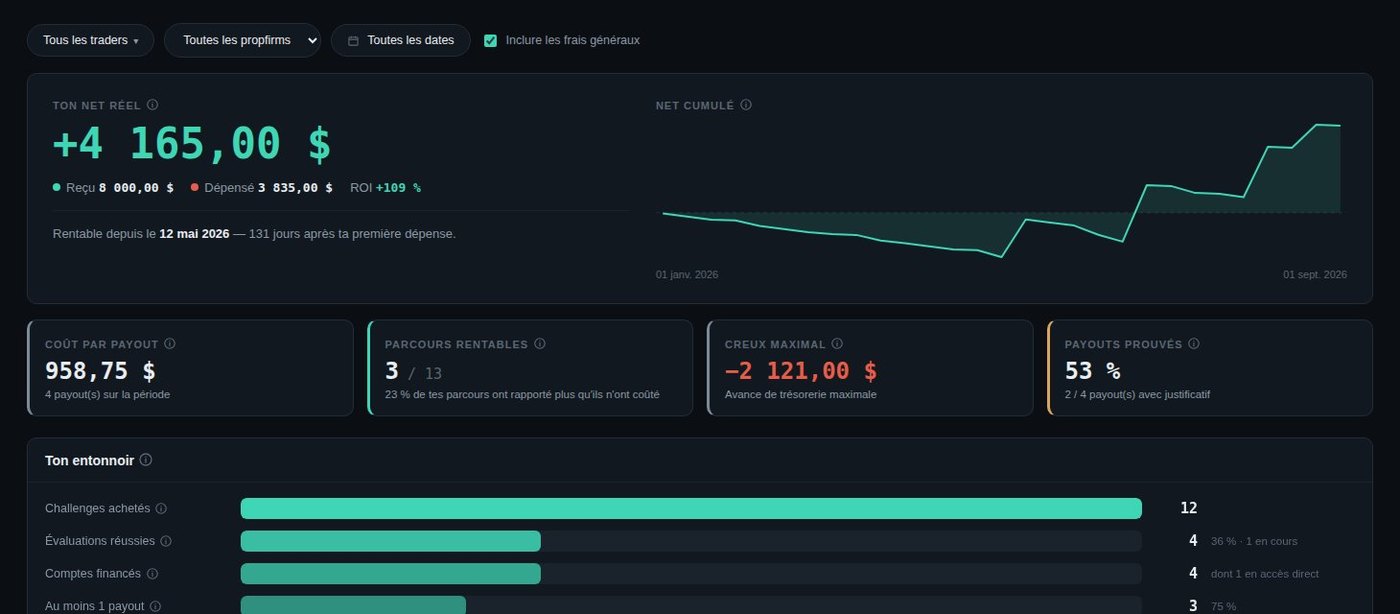This screenshot has width=1400, height=614.
Task: Click the dont 1 en accès direct note
Action: [1264, 574]
